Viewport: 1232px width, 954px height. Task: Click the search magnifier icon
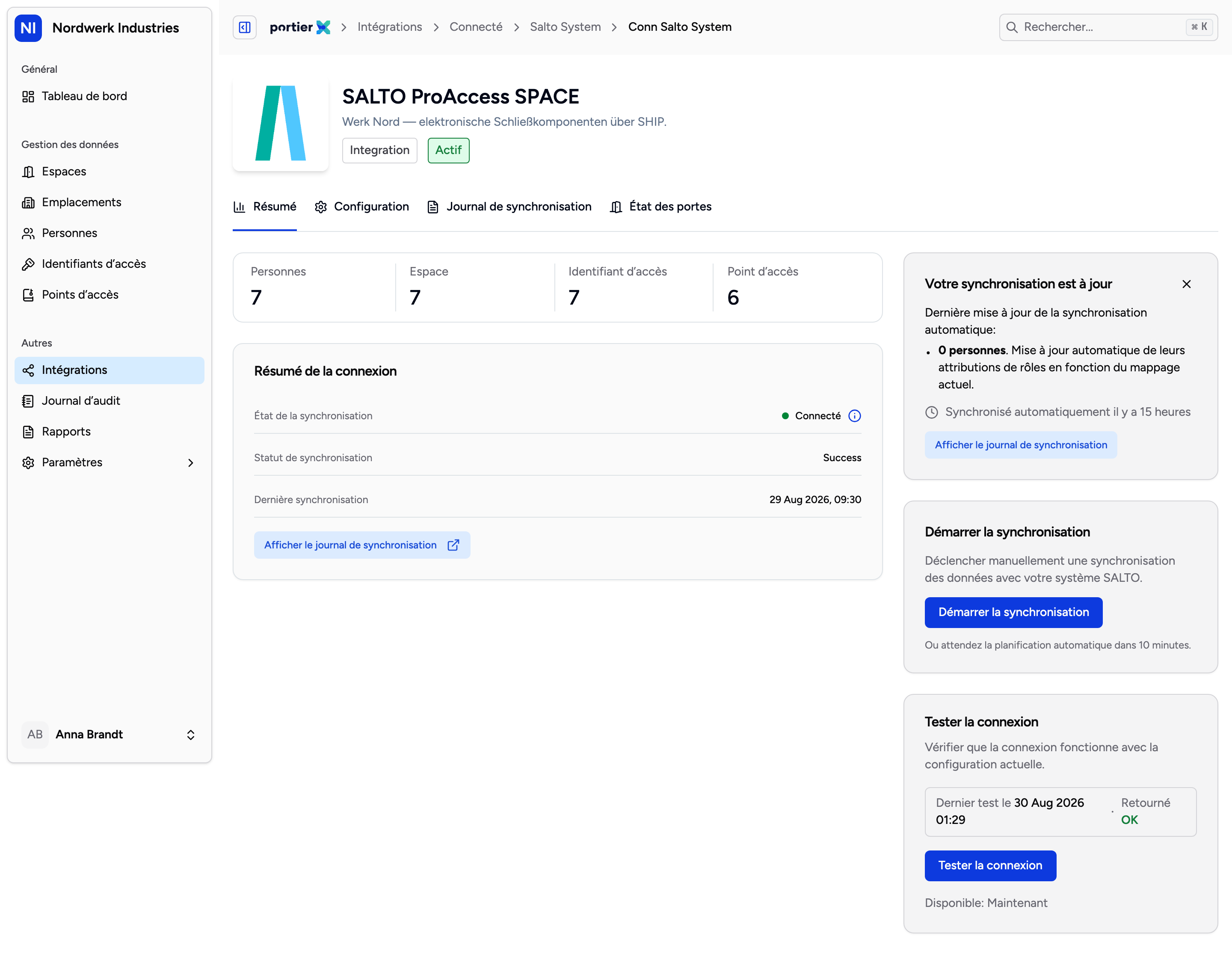(x=1012, y=27)
